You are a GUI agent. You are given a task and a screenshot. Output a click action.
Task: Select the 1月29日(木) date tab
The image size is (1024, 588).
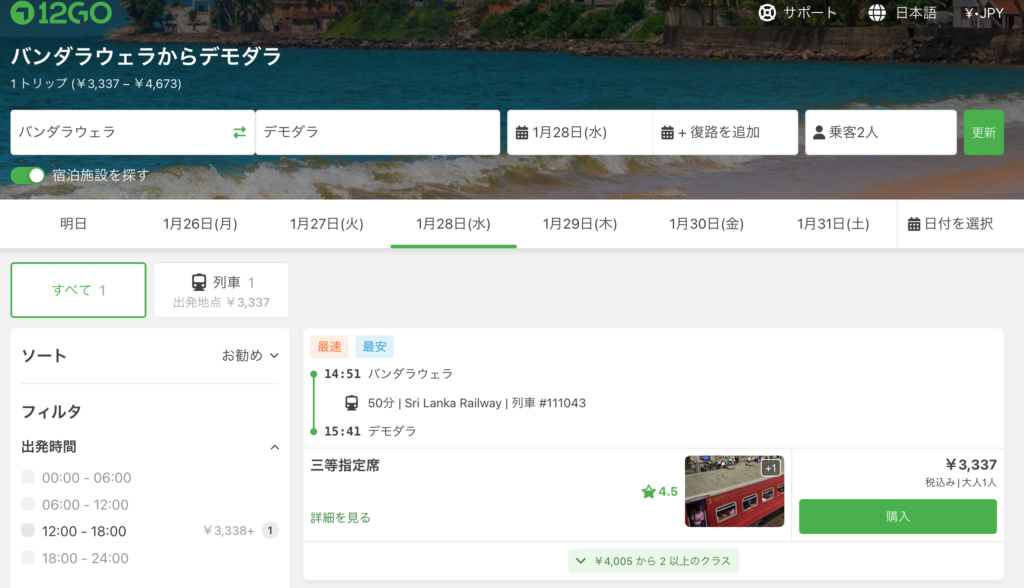click(580, 224)
